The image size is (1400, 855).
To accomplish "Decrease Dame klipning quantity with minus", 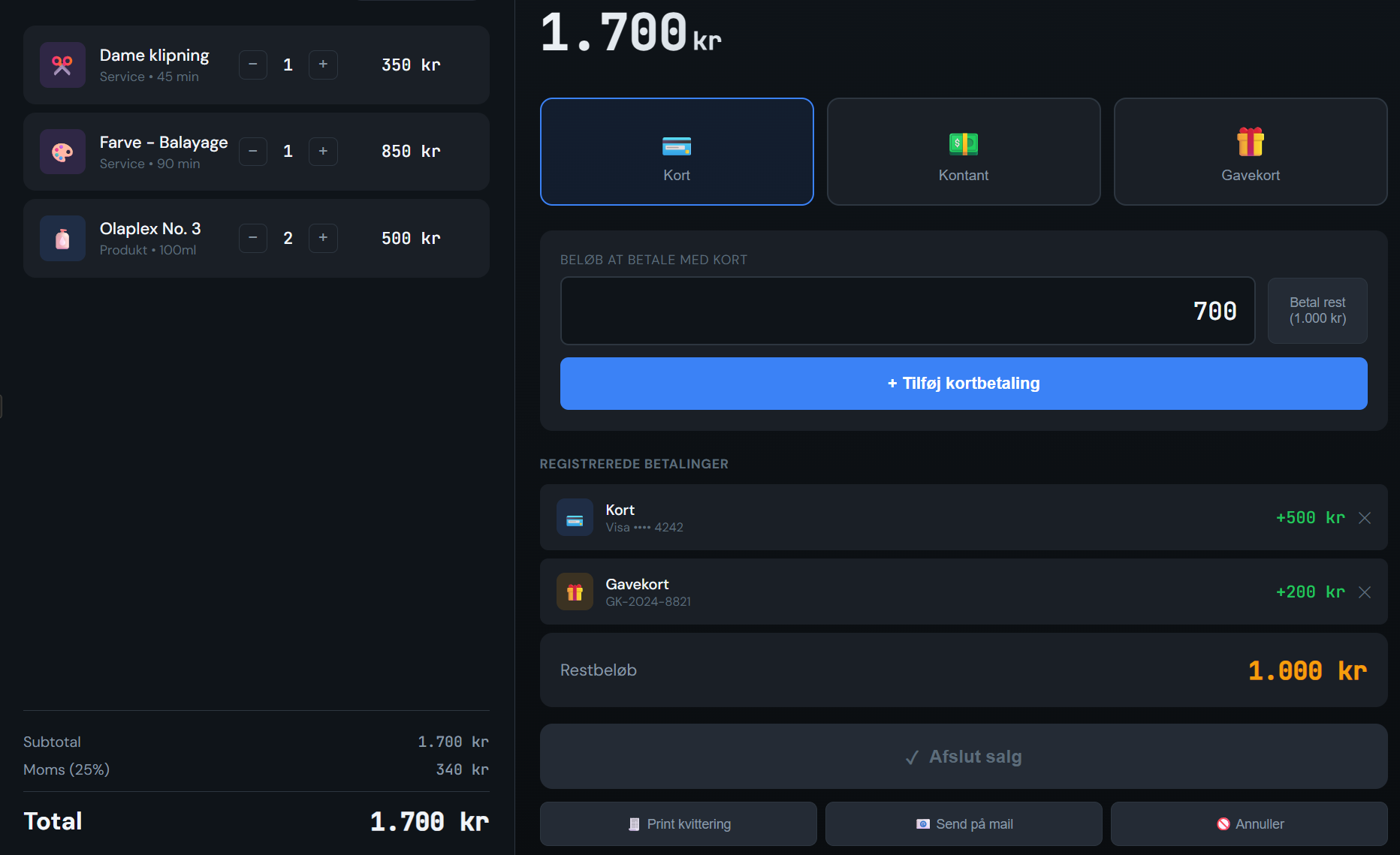I will (253, 65).
